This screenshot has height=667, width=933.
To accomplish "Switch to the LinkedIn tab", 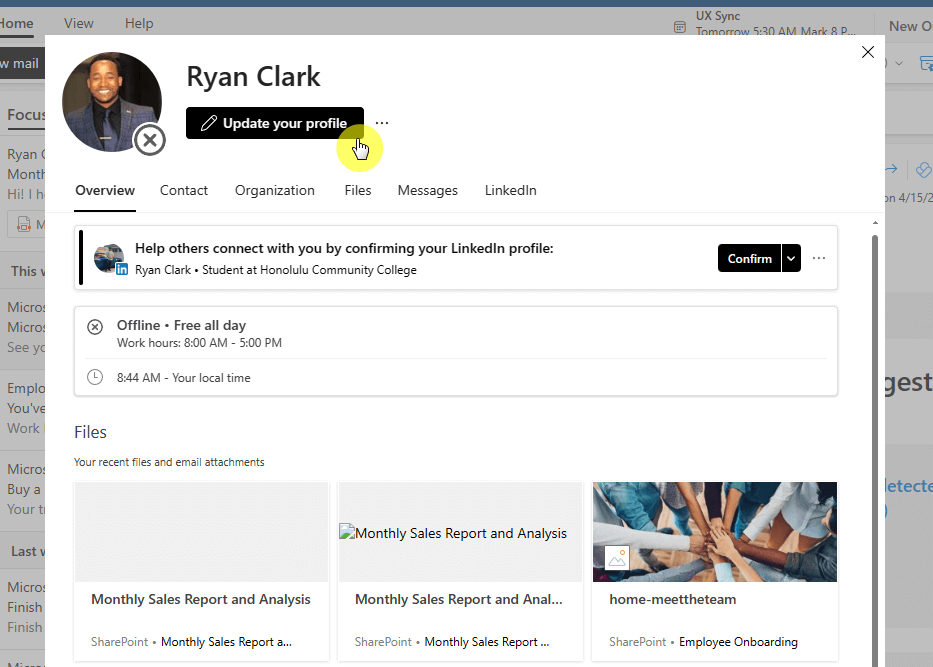I will click(x=511, y=190).
